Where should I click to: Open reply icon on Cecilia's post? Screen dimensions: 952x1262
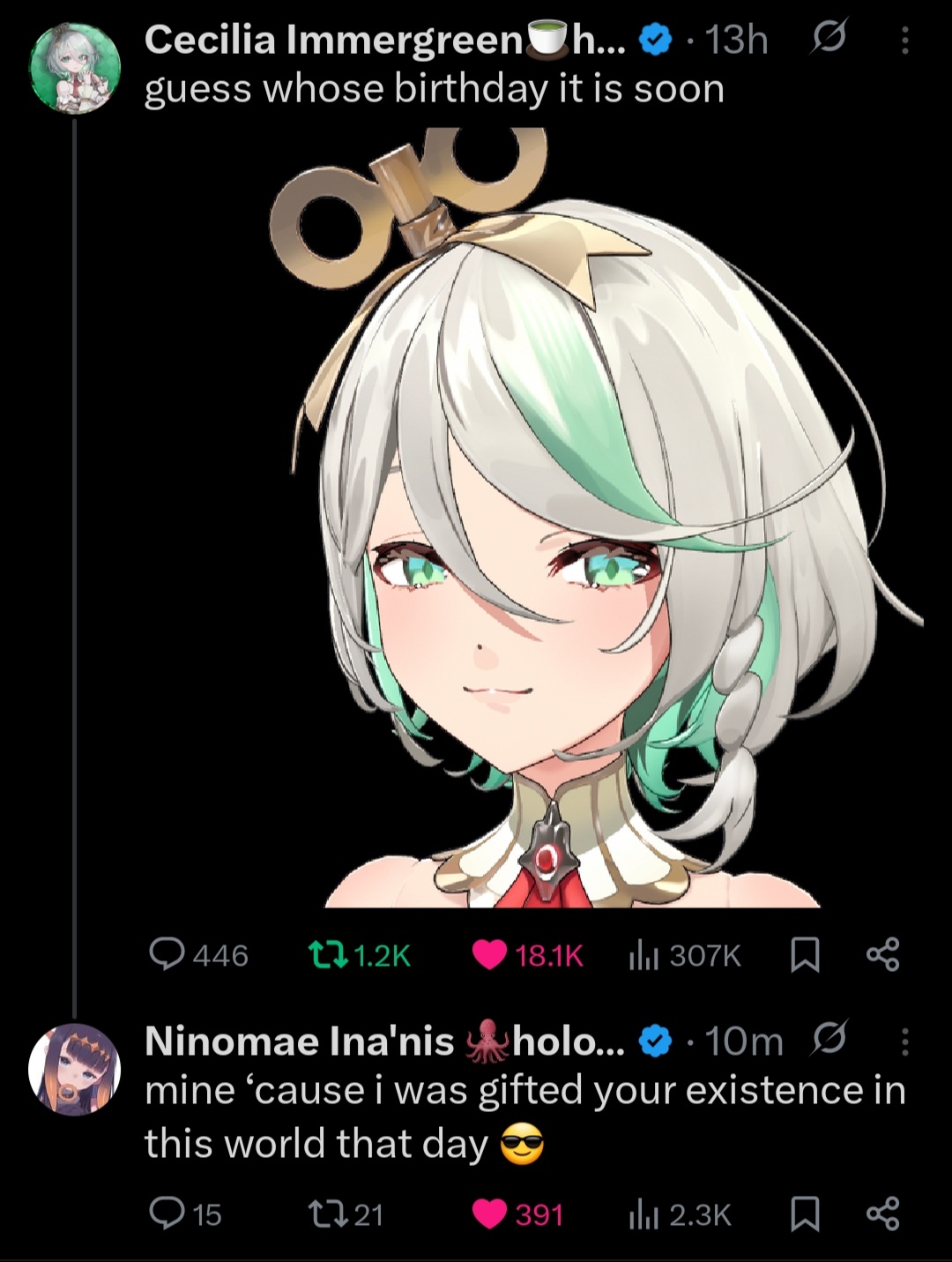(x=167, y=955)
